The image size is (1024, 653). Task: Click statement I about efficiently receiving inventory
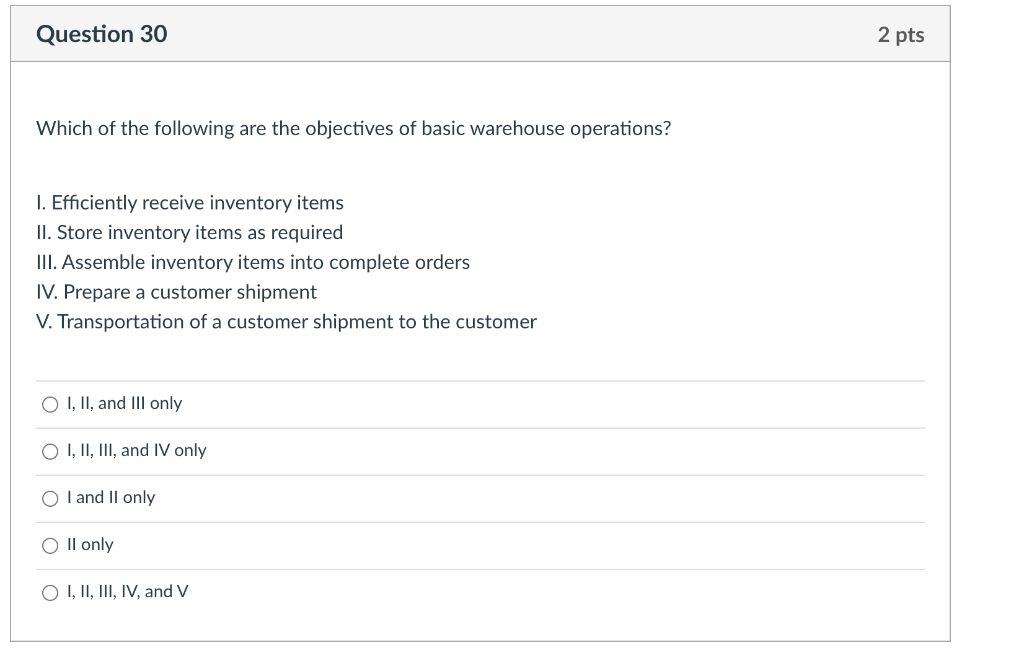click(x=190, y=203)
